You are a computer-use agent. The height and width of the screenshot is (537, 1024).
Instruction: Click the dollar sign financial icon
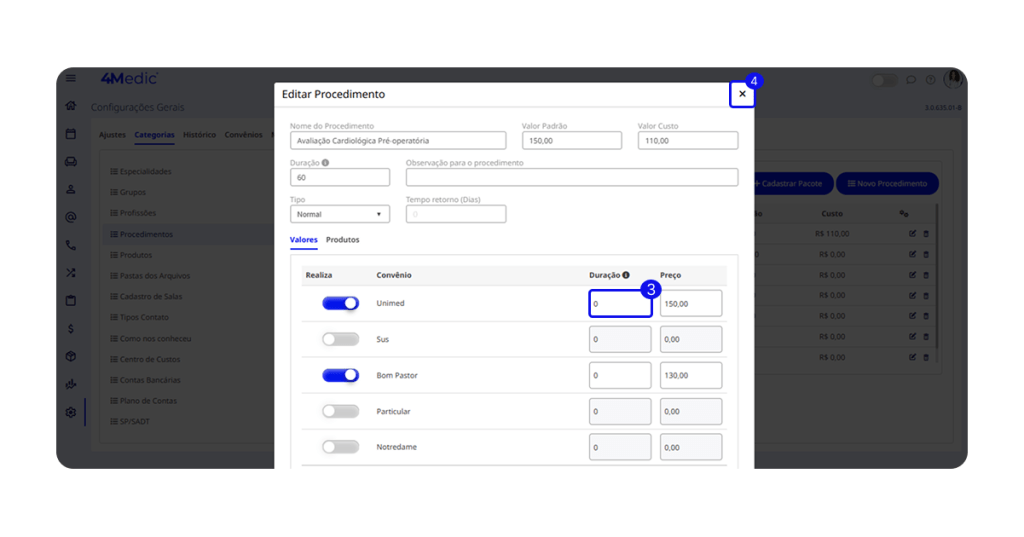pos(71,328)
